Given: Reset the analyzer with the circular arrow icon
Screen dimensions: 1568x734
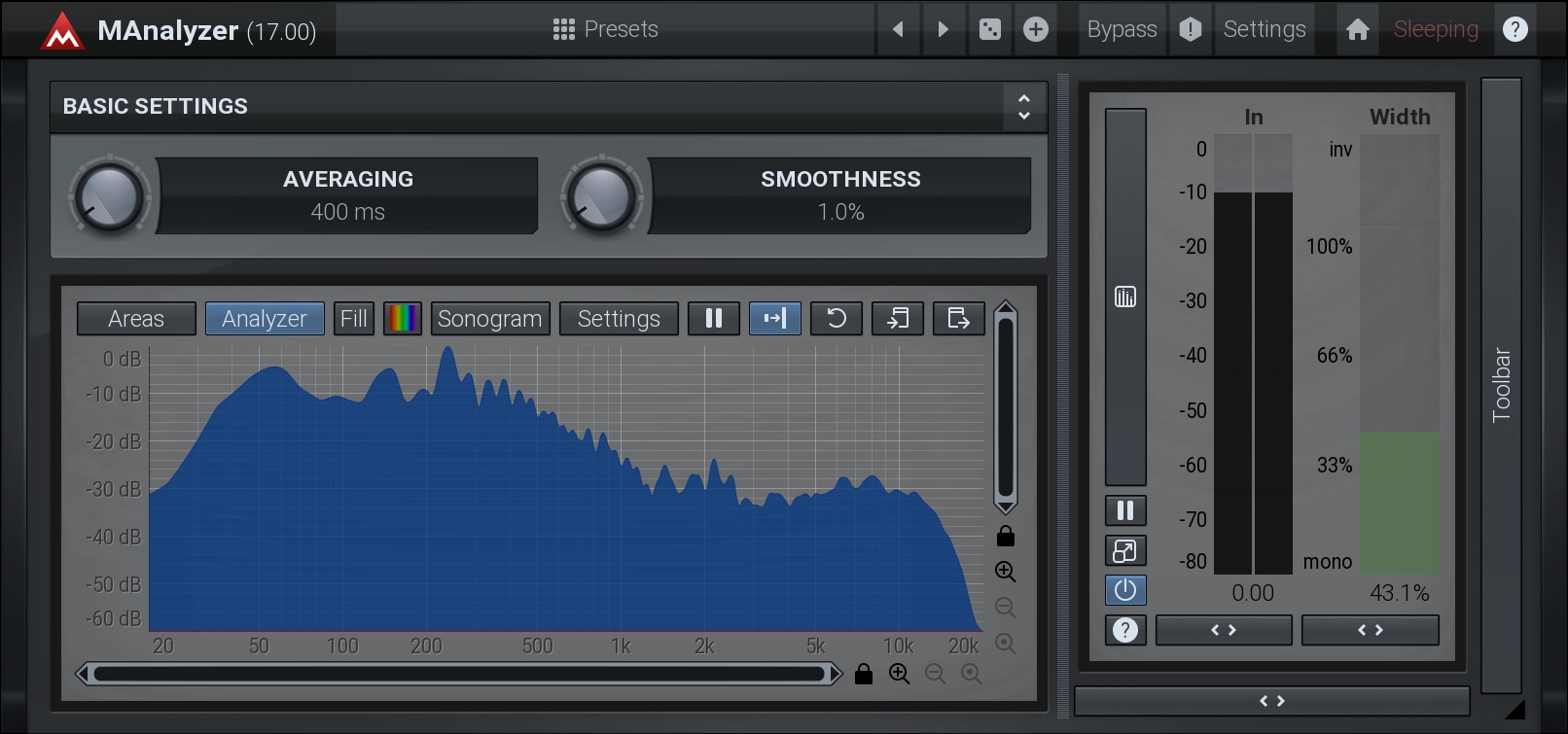Looking at the screenshot, I should pyautogui.click(x=836, y=319).
